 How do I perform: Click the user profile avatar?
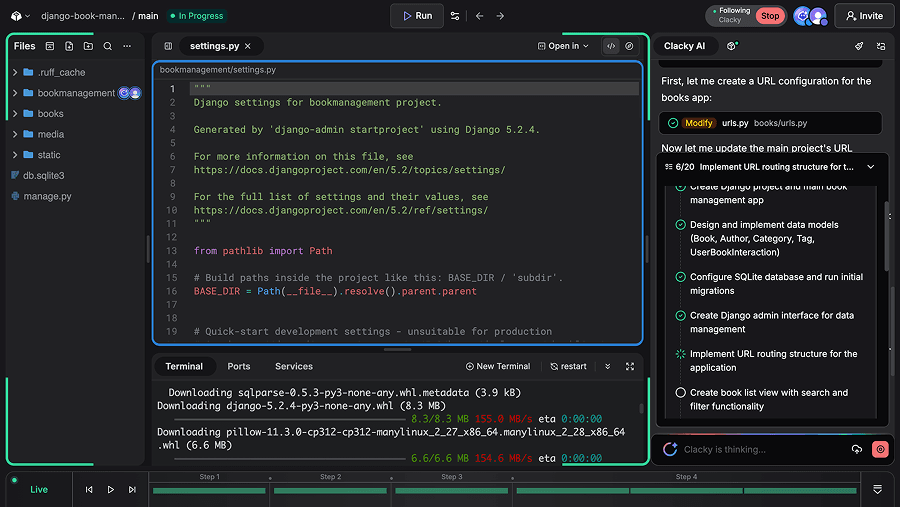tap(818, 16)
